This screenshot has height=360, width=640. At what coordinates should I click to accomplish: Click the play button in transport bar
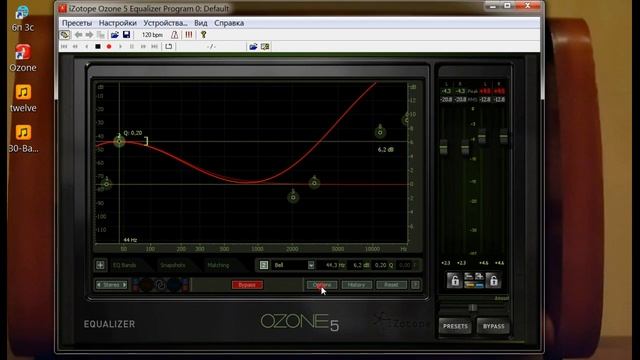[120, 47]
